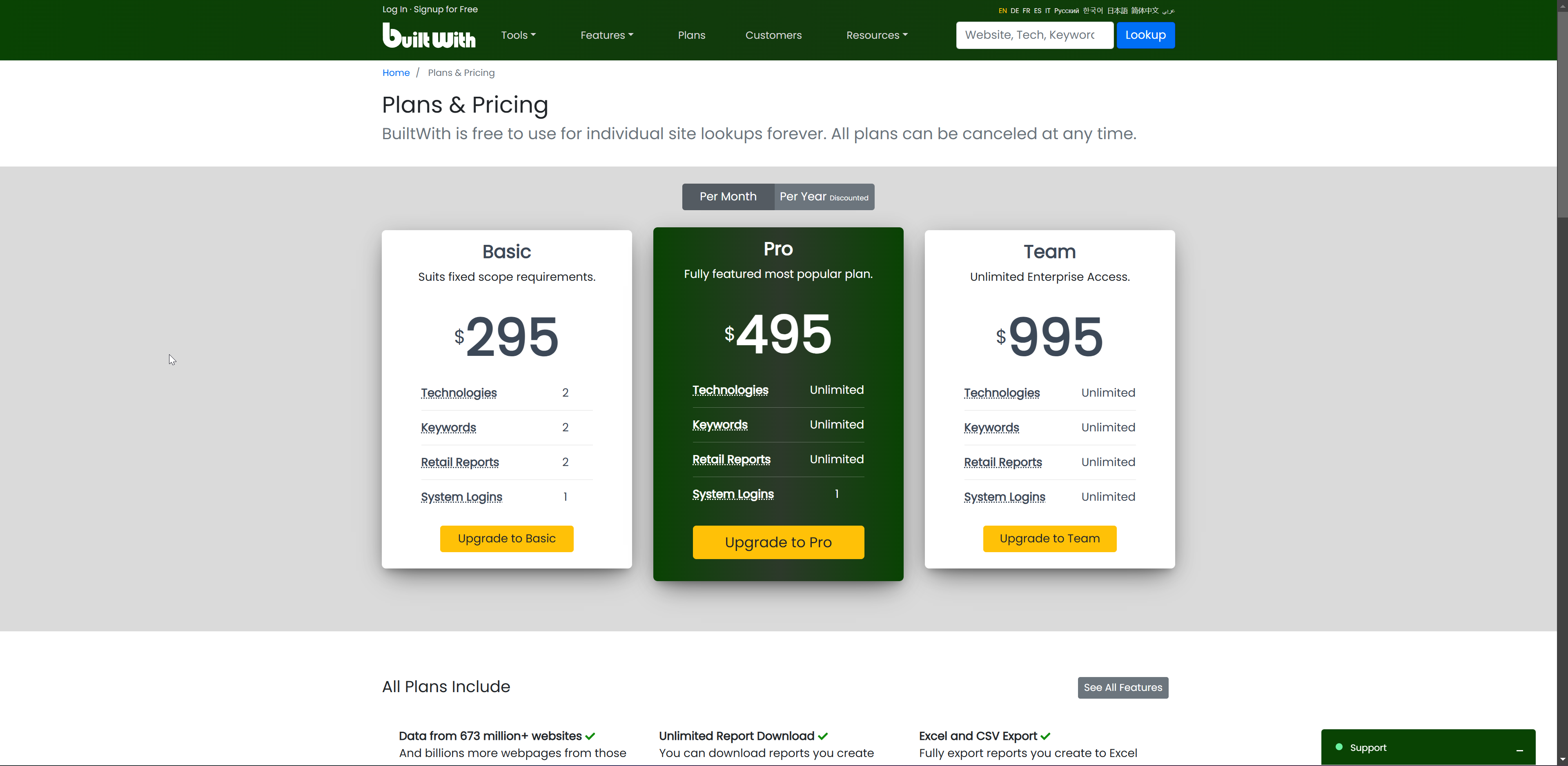The height and width of the screenshot is (766, 1568).
Task: Click the BuiltWith logo
Action: 428,35
